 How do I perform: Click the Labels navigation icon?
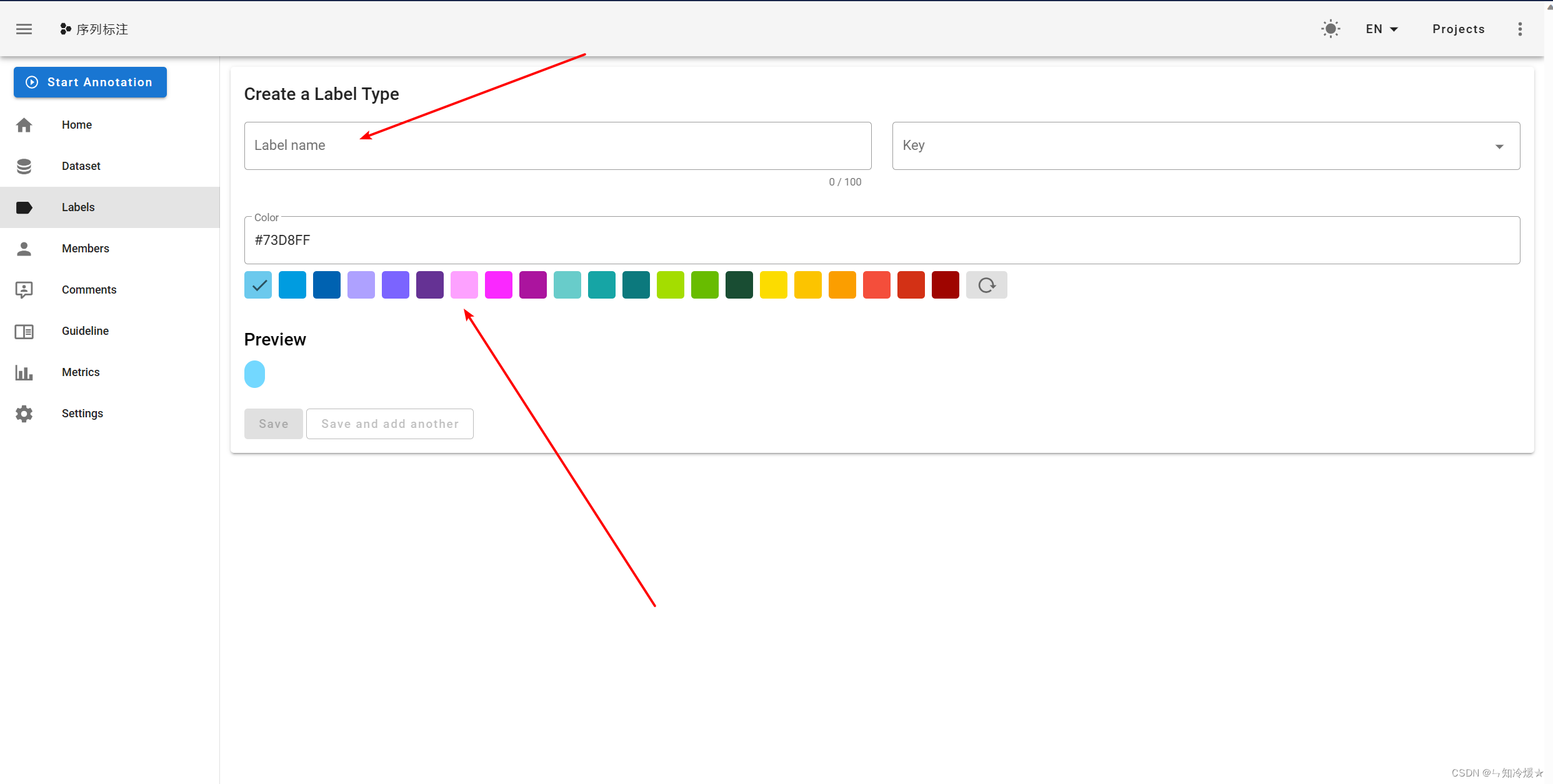(x=24, y=207)
